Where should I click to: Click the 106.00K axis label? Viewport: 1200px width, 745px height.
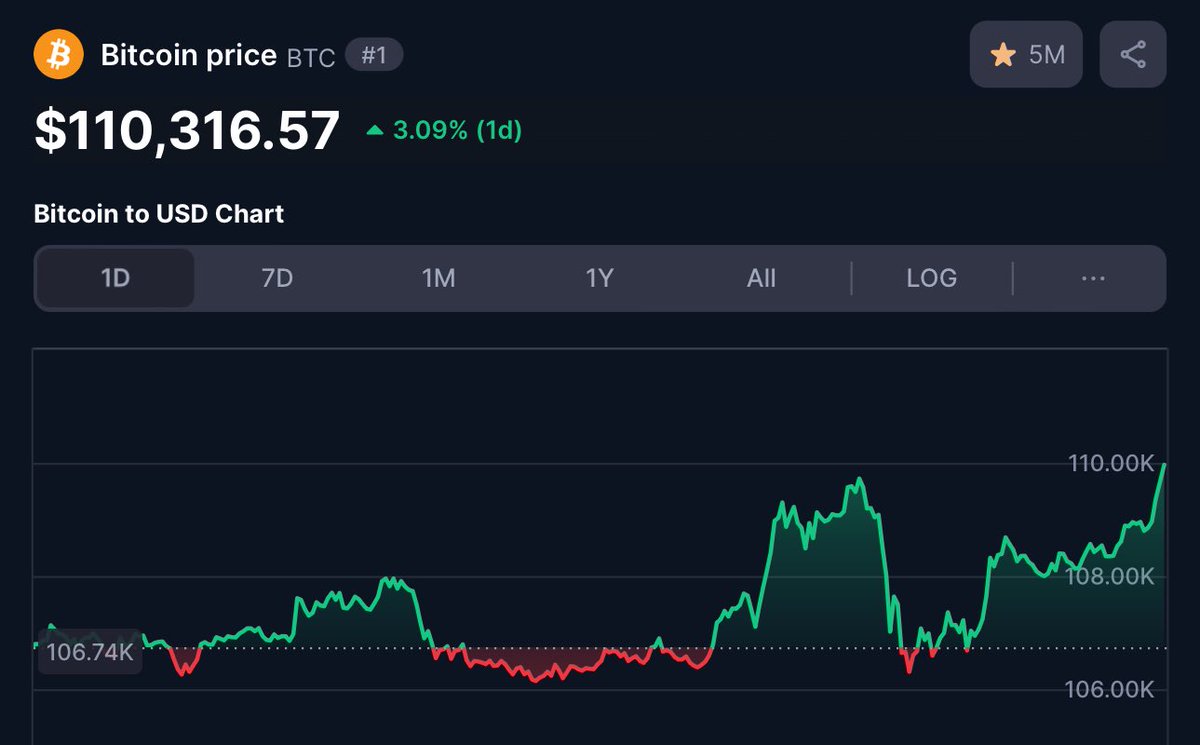[1111, 690]
